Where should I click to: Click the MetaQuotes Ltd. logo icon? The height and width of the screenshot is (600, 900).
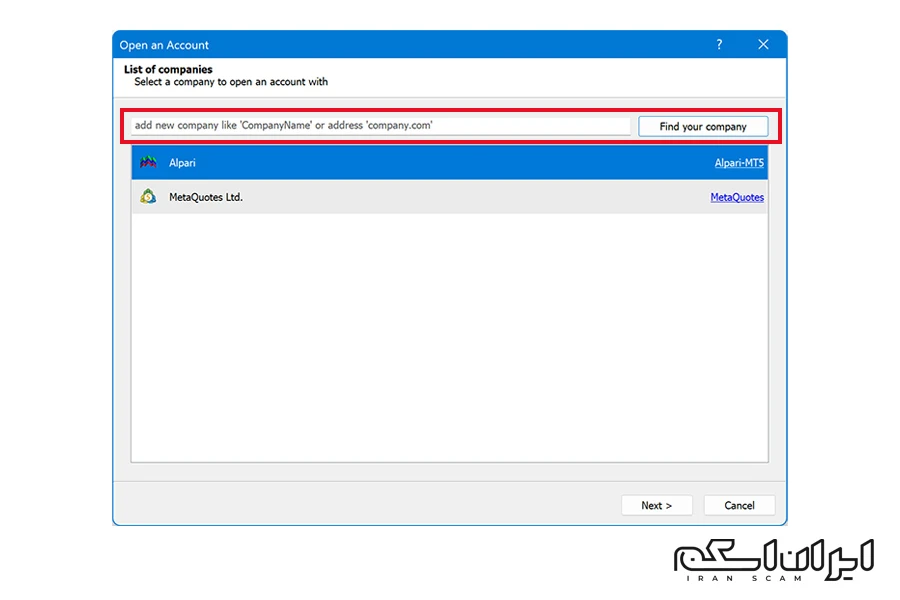pos(148,197)
